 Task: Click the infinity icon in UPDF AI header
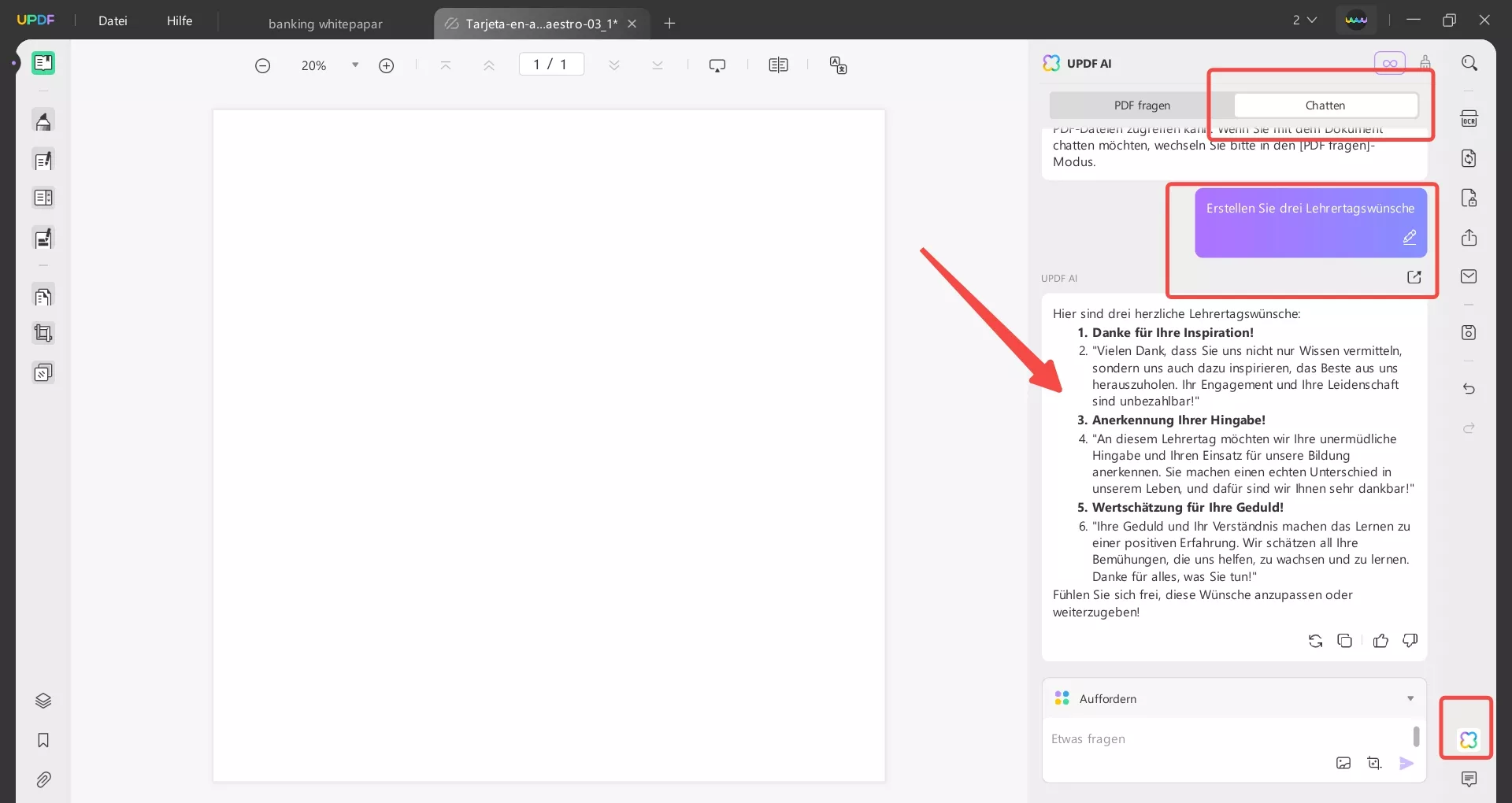point(1390,63)
